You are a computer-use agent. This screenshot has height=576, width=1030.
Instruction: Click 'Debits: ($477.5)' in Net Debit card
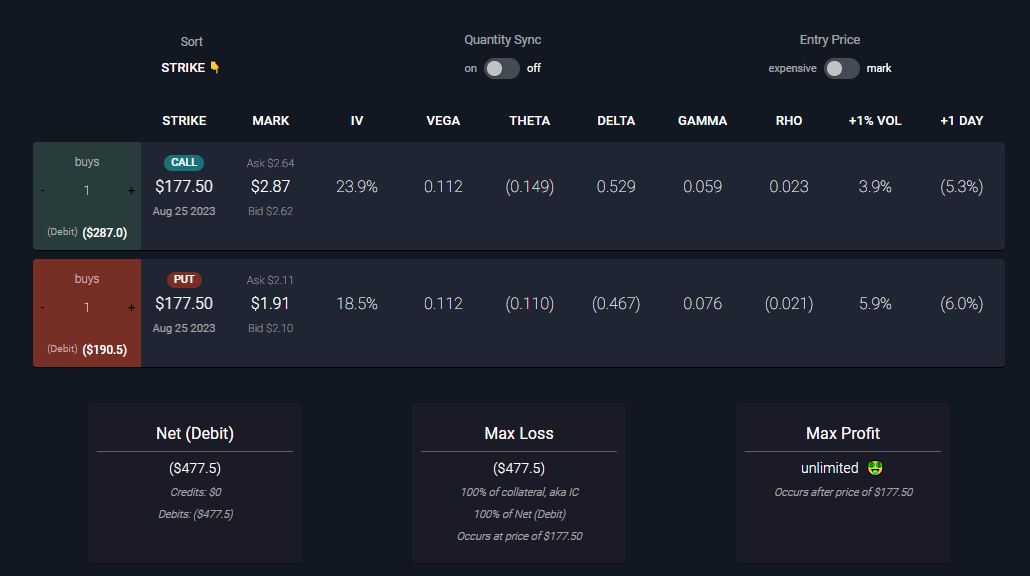(195, 514)
